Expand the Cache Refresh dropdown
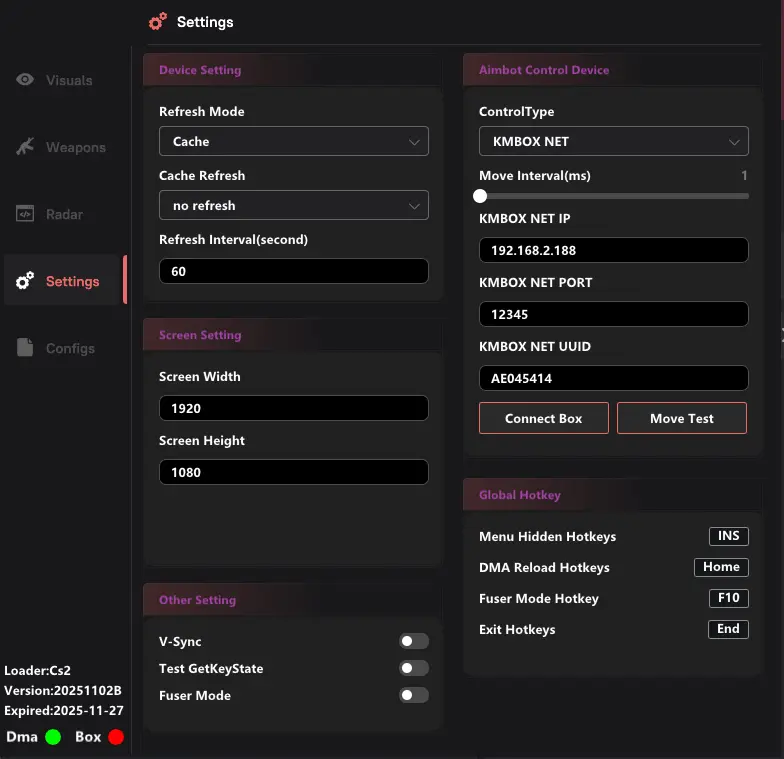 pyautogui.click(x=293, y=205)
